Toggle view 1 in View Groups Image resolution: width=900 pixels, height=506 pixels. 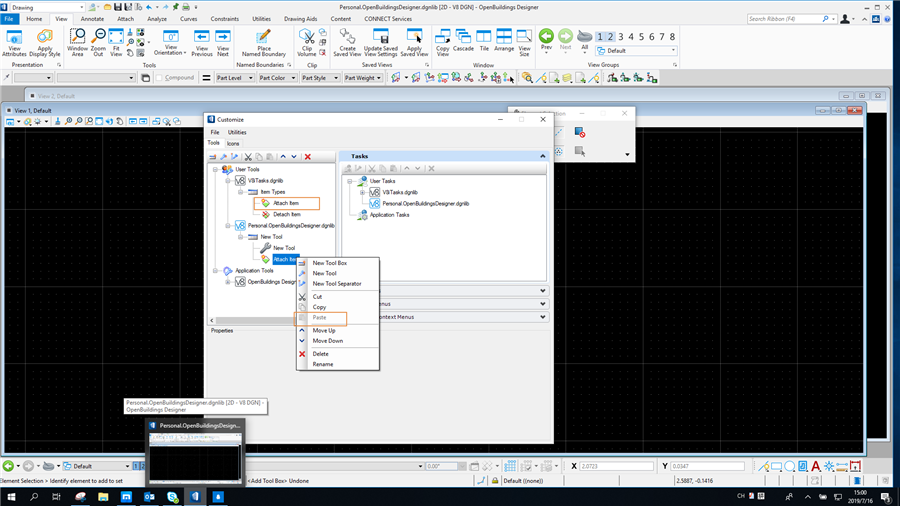tap(600, 37)
